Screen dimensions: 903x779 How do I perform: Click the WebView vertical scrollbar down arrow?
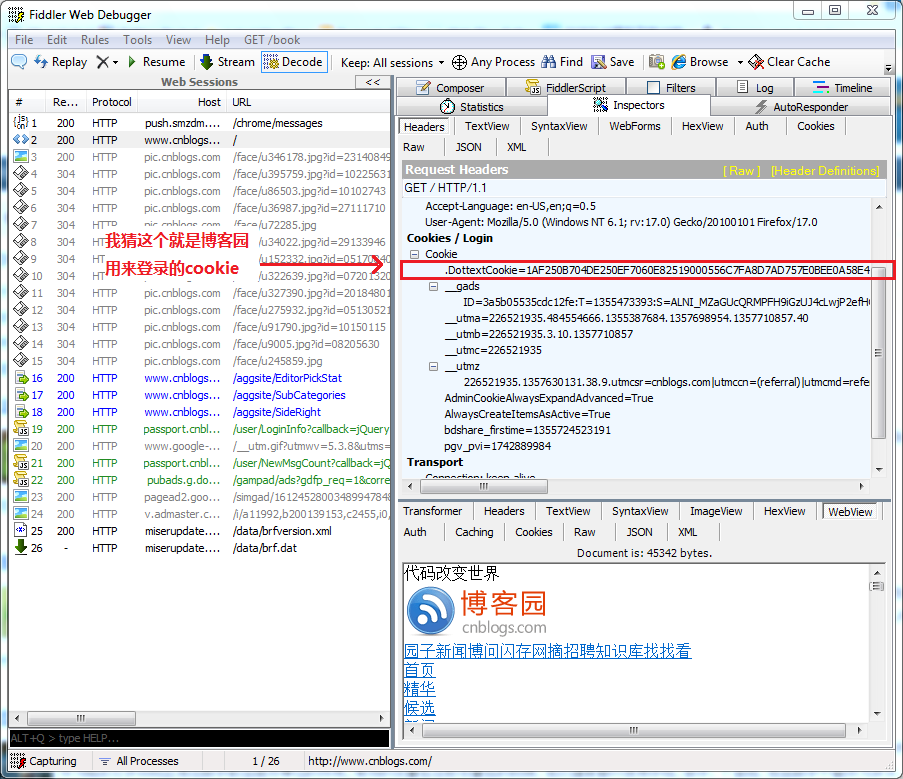878,714
